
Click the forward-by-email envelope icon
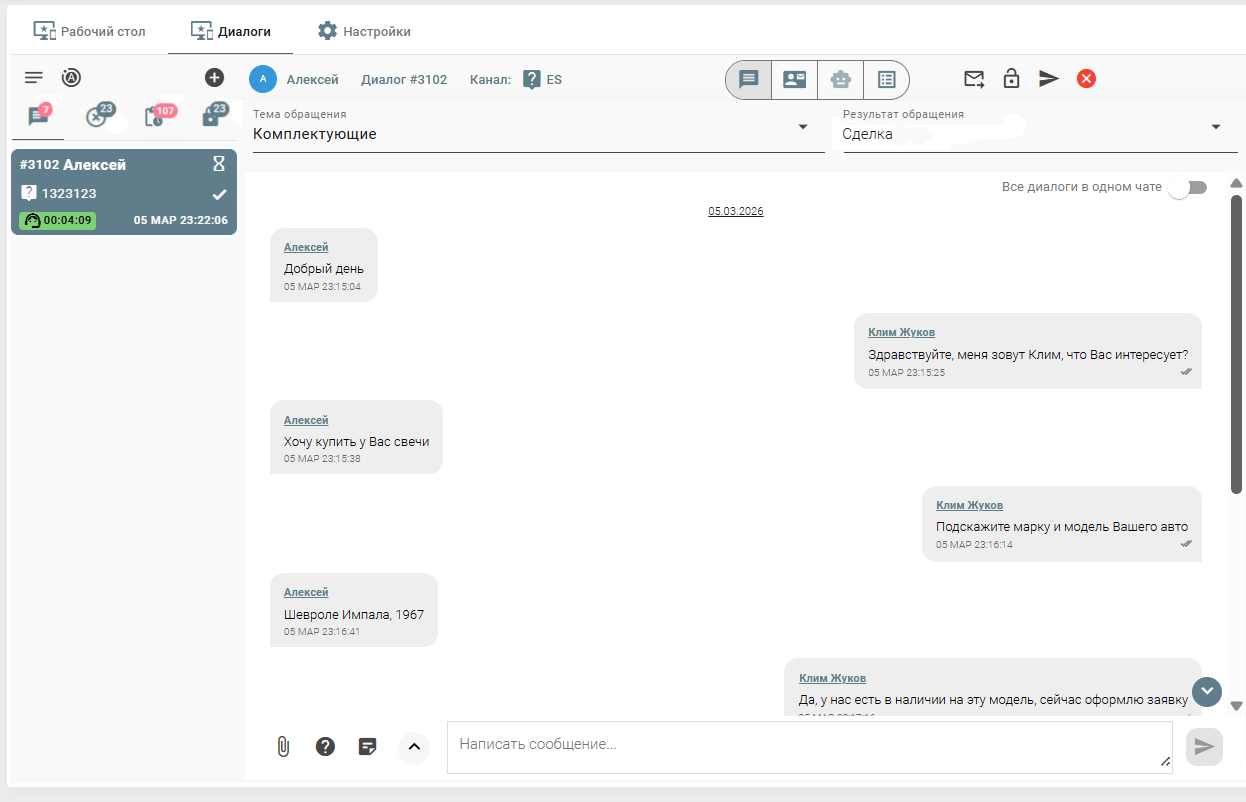(x=973, y=78)
